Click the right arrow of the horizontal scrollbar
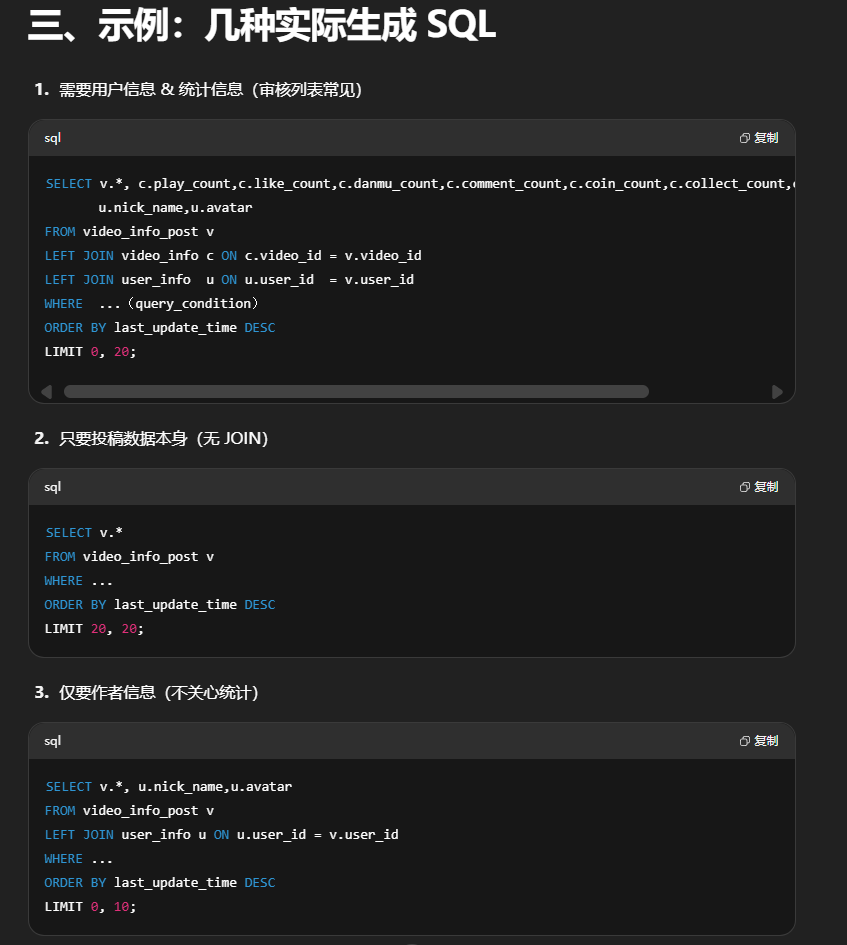This screenshot has height=945, width=847. (x=777, y=392)
